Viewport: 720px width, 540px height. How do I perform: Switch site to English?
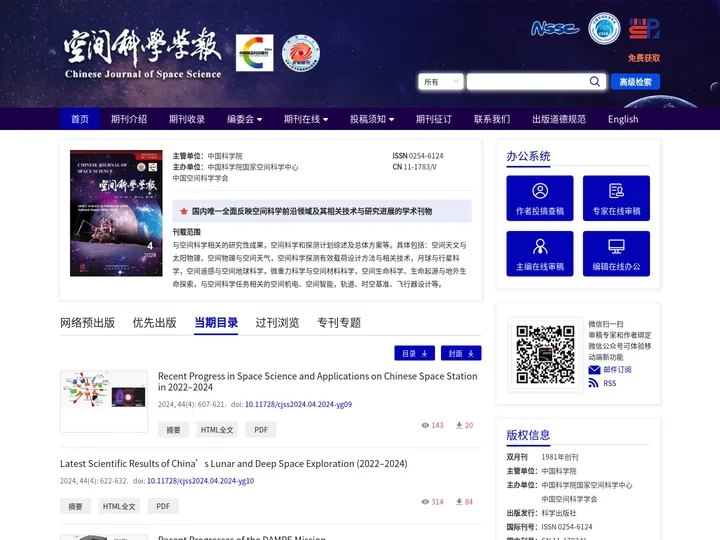[x=623, y=119]
